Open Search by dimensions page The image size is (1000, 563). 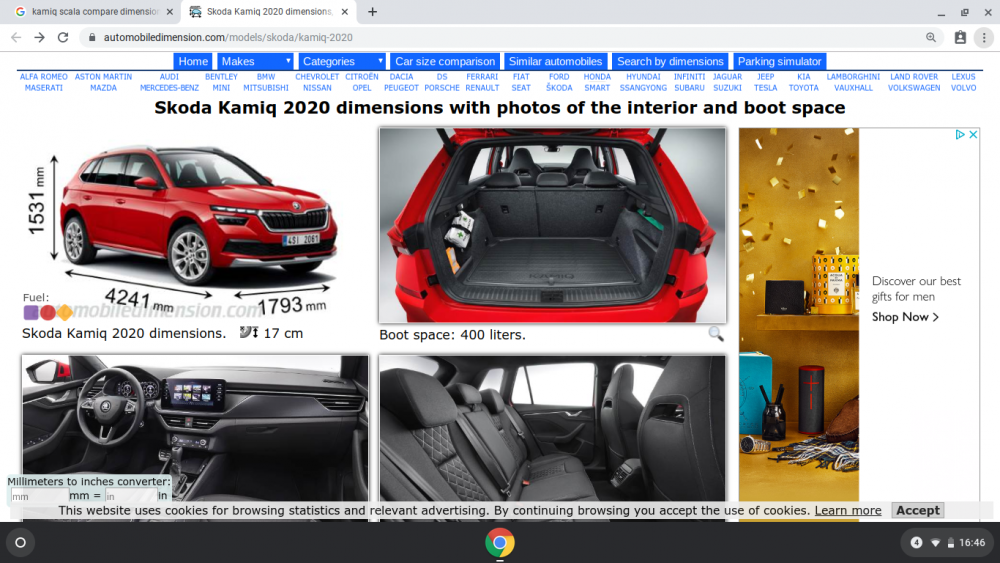coord(670,61)
